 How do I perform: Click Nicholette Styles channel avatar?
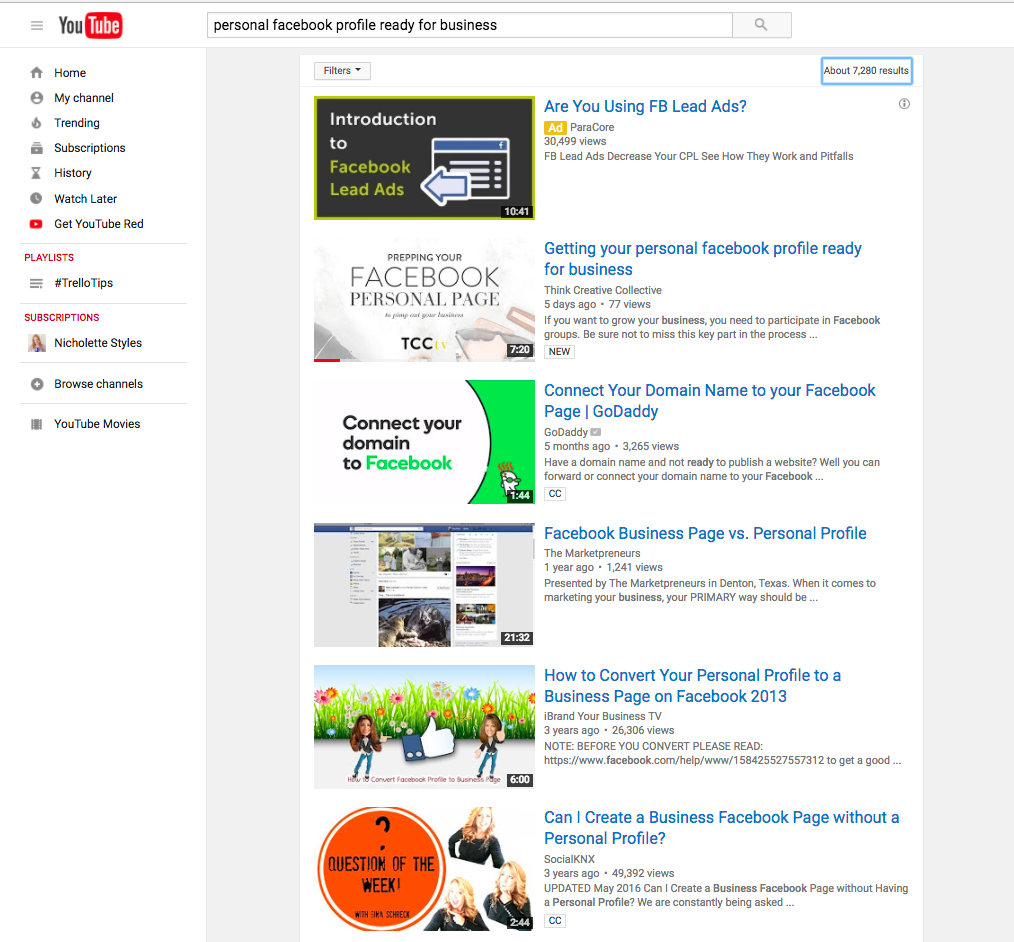pyautogui.click(x=37, y=343)
